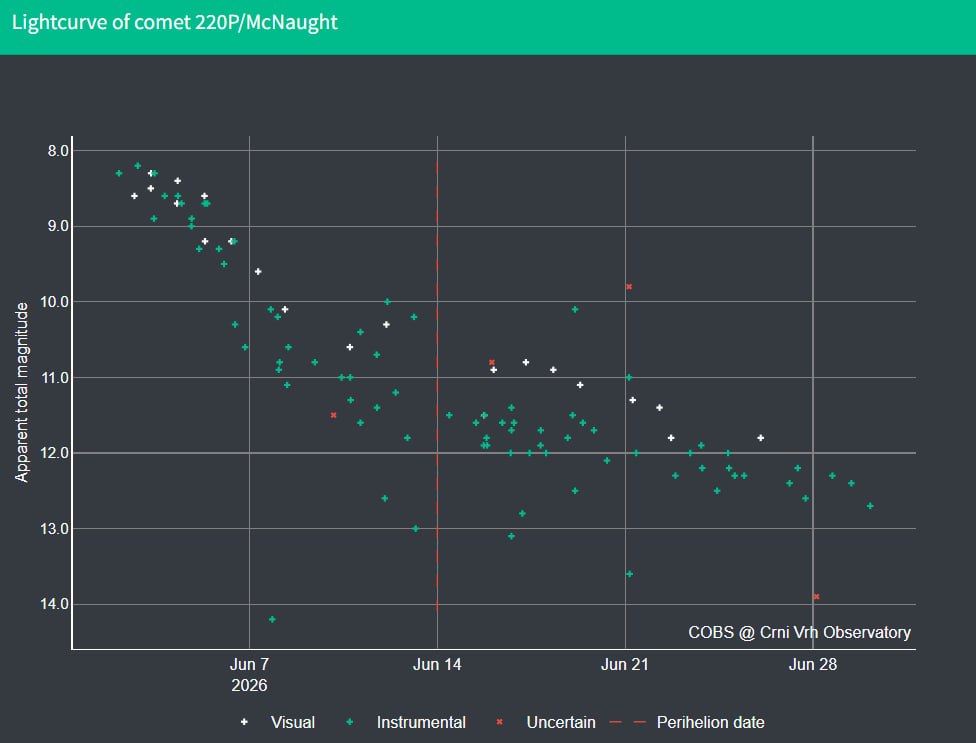Toggle the Instrumental green plus legend marker
This screenshot has height=743, width=976.
pos(350,722)
